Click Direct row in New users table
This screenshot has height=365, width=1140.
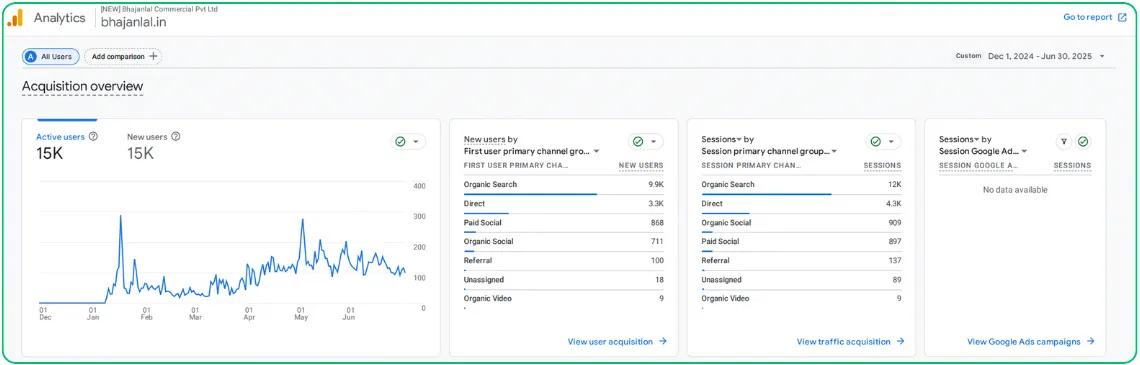coord(563,204)
